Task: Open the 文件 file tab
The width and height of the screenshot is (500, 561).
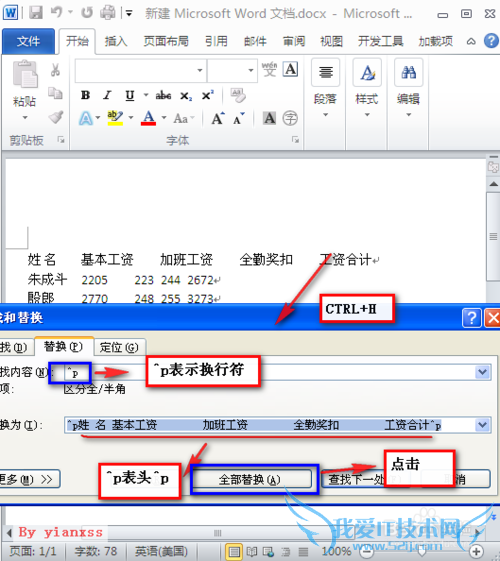Action: click(x=28, y=41)
